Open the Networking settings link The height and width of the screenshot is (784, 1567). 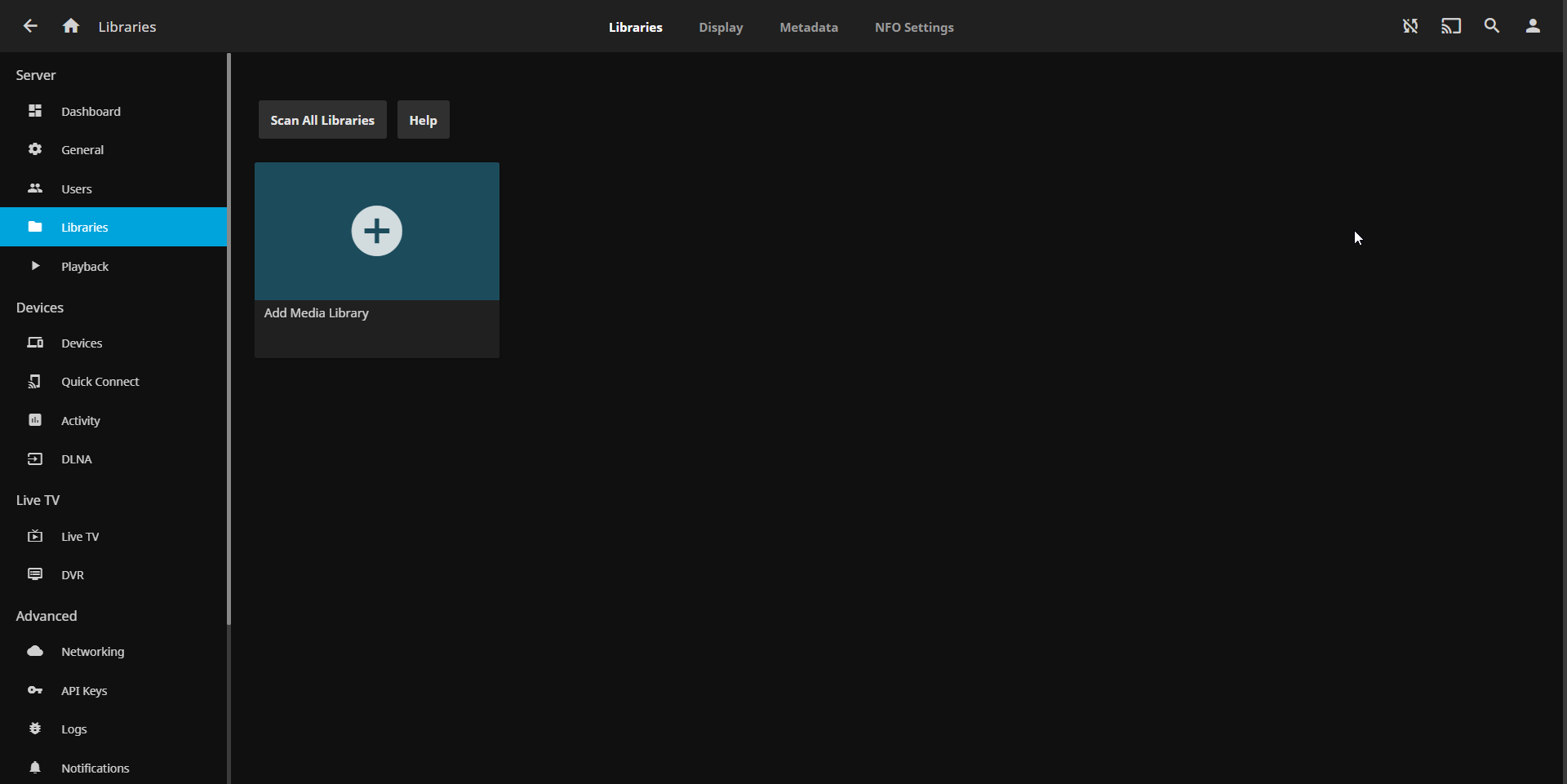pos(113,651)
